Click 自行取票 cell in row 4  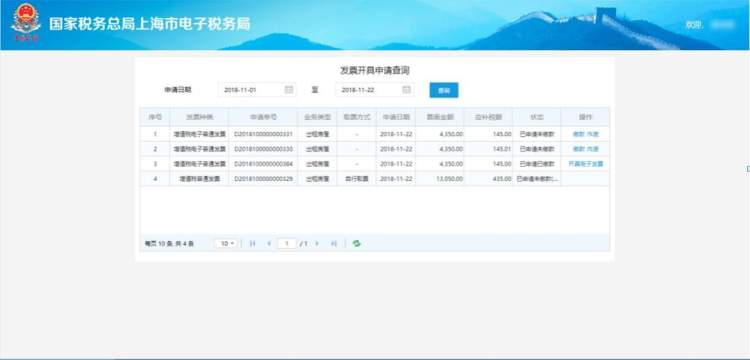[x=357, y=179]
